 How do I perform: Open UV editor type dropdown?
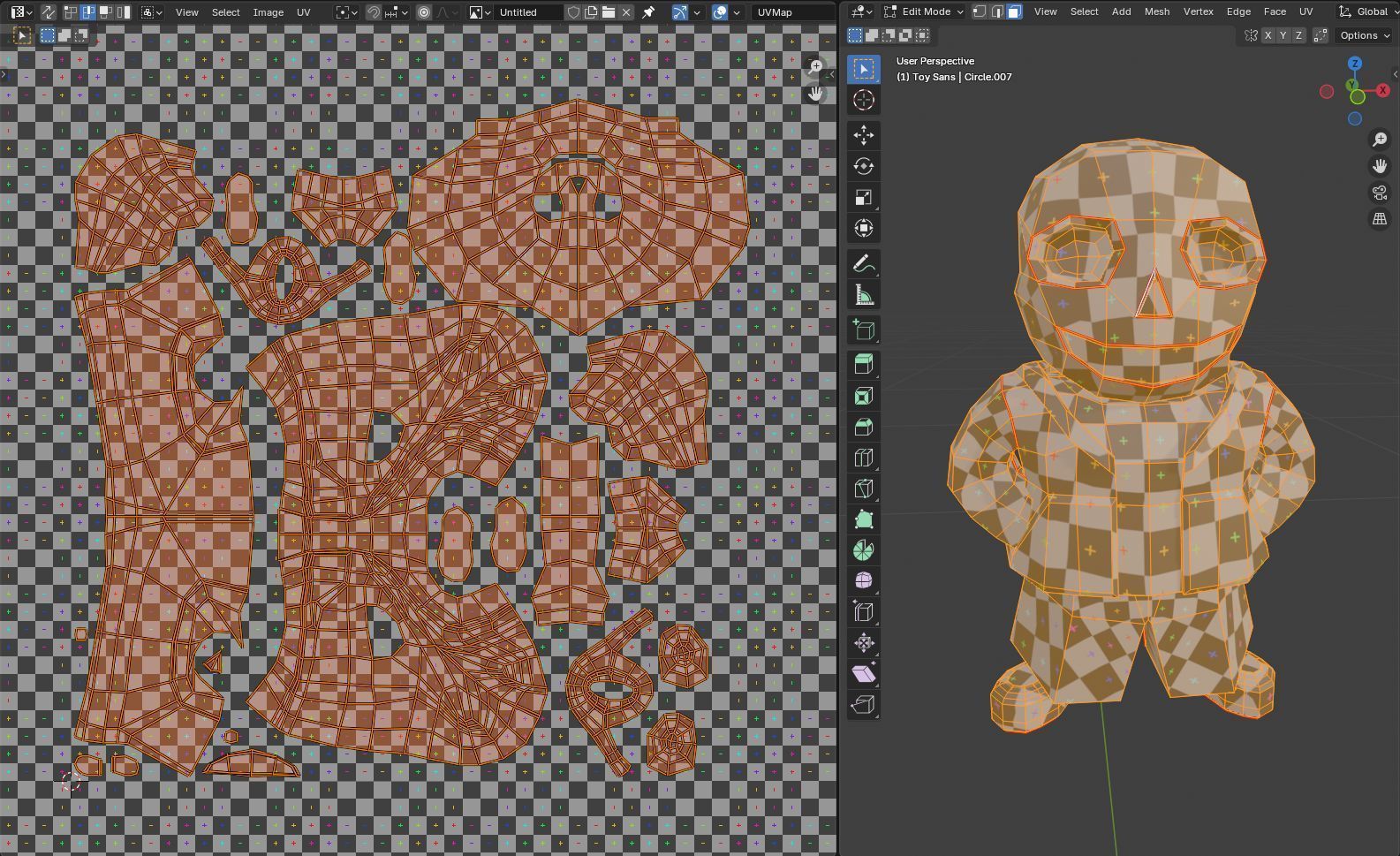tap(21, 12)
